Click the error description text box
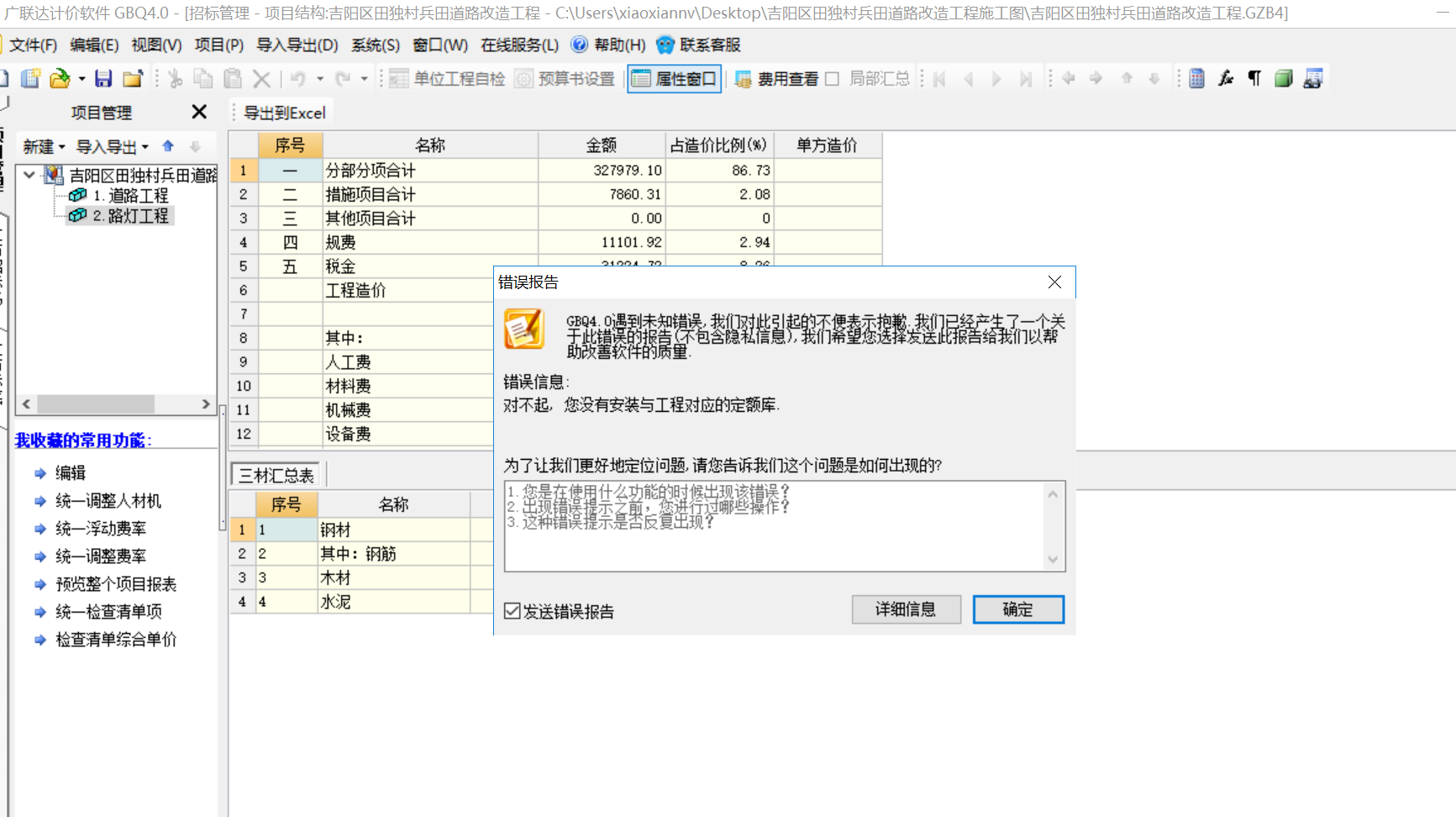This screenshot has height=817, width=1456. coord(785,526)
